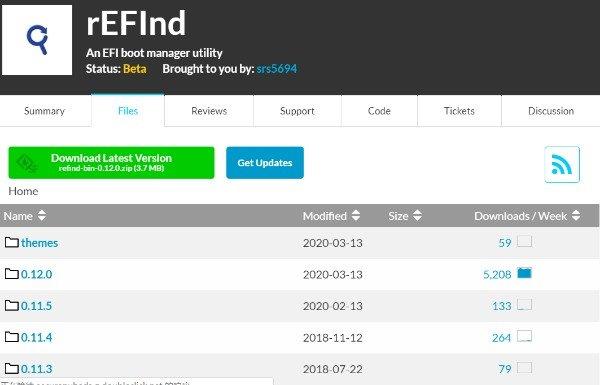Click the downloads chart icon for themes
This screenshot has height=385, width=600.
524,241
